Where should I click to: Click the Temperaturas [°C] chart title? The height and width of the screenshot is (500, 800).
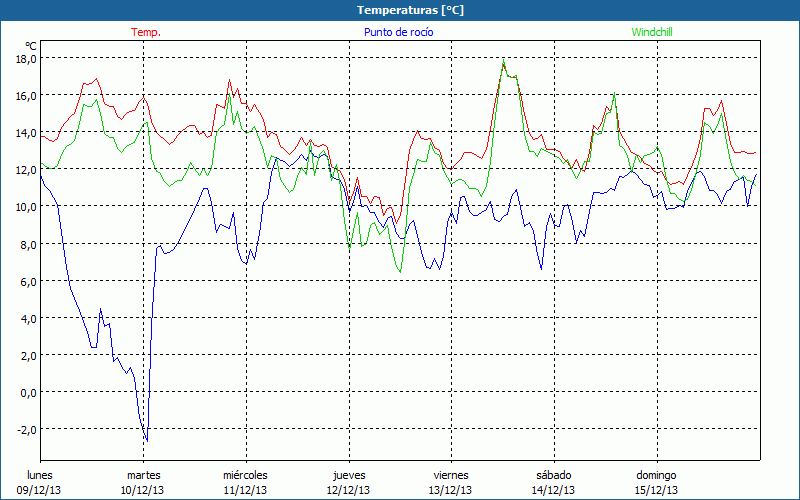point(410,9)
